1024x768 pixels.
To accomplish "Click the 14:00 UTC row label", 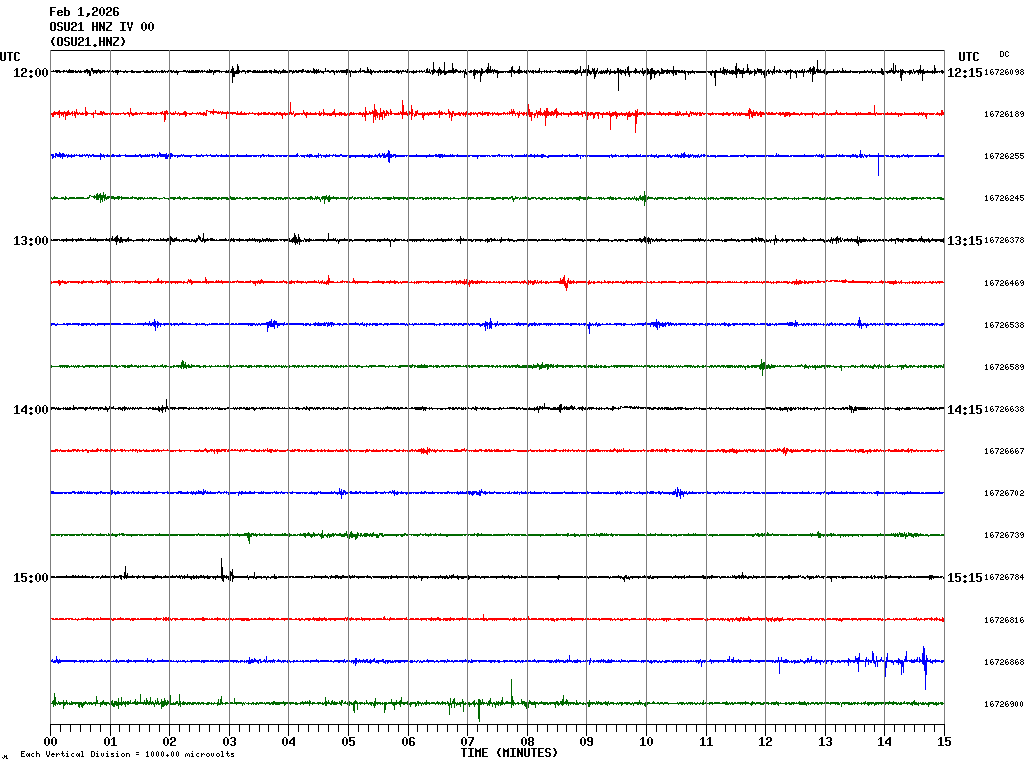I will click(x=30, y=410).
